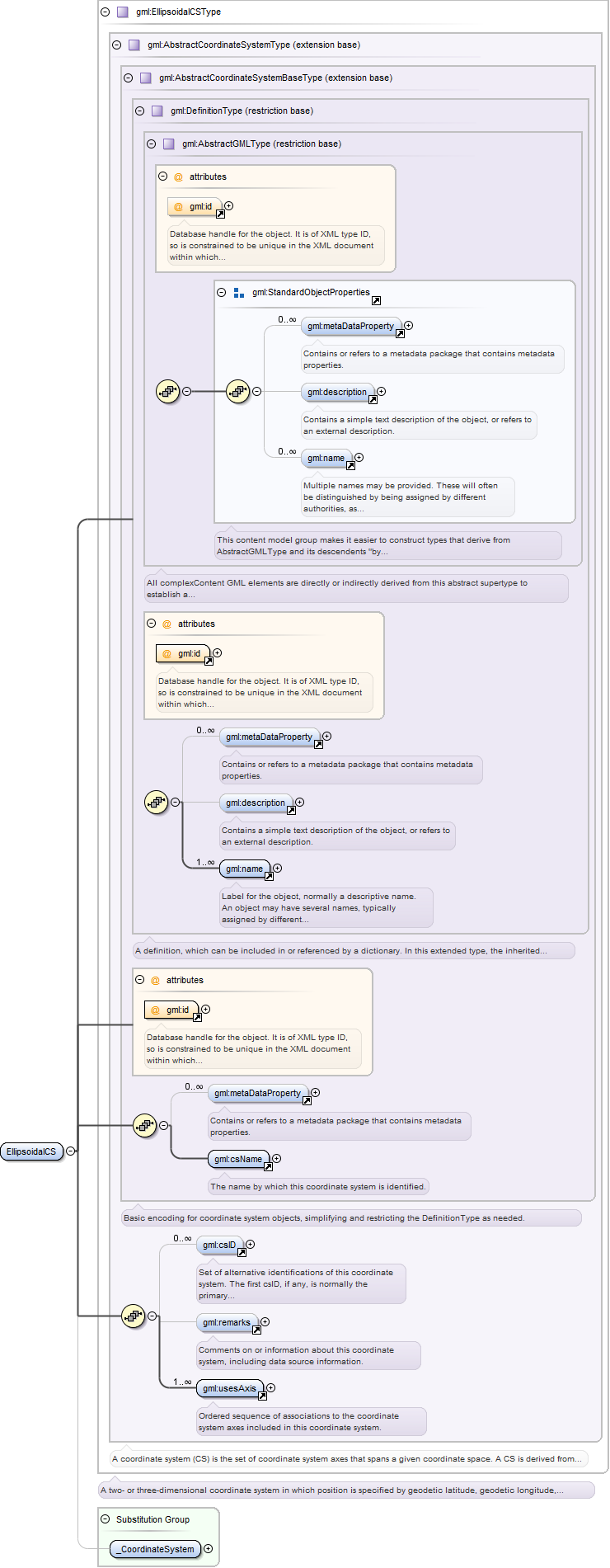Click the gml:AbstractCoordinateSystemType (extension base) label

[254, 45]
